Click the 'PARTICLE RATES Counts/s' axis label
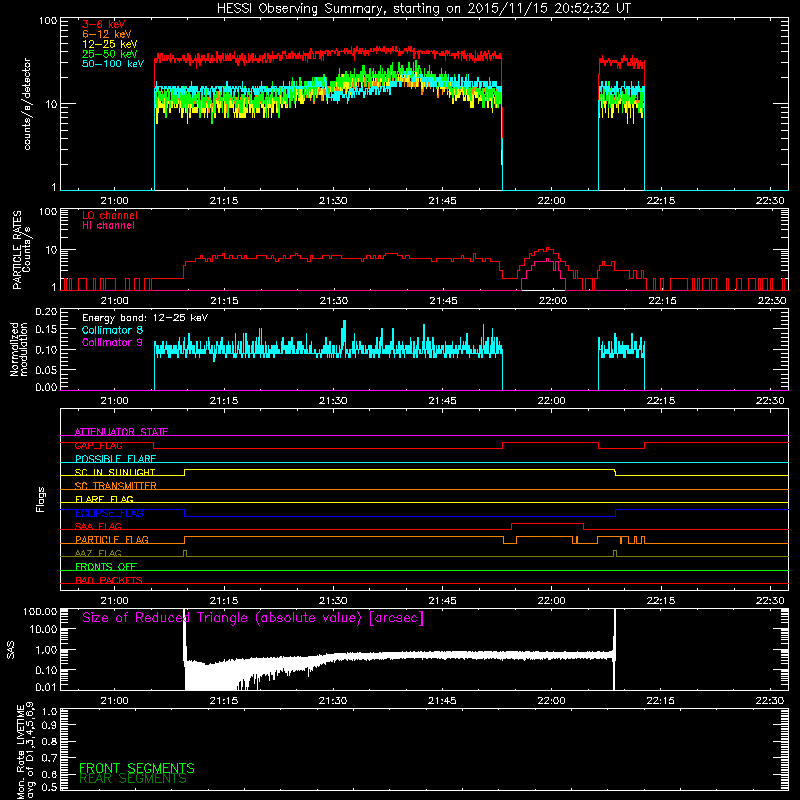Image resolution: width=800 pixels, height=800 pixels. coord(22,250)
